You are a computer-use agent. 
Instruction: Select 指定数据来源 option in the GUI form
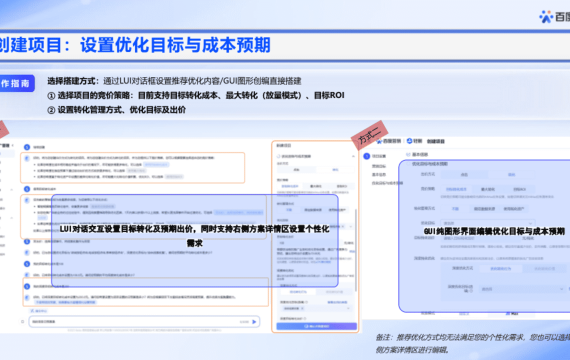click(484, 209)
